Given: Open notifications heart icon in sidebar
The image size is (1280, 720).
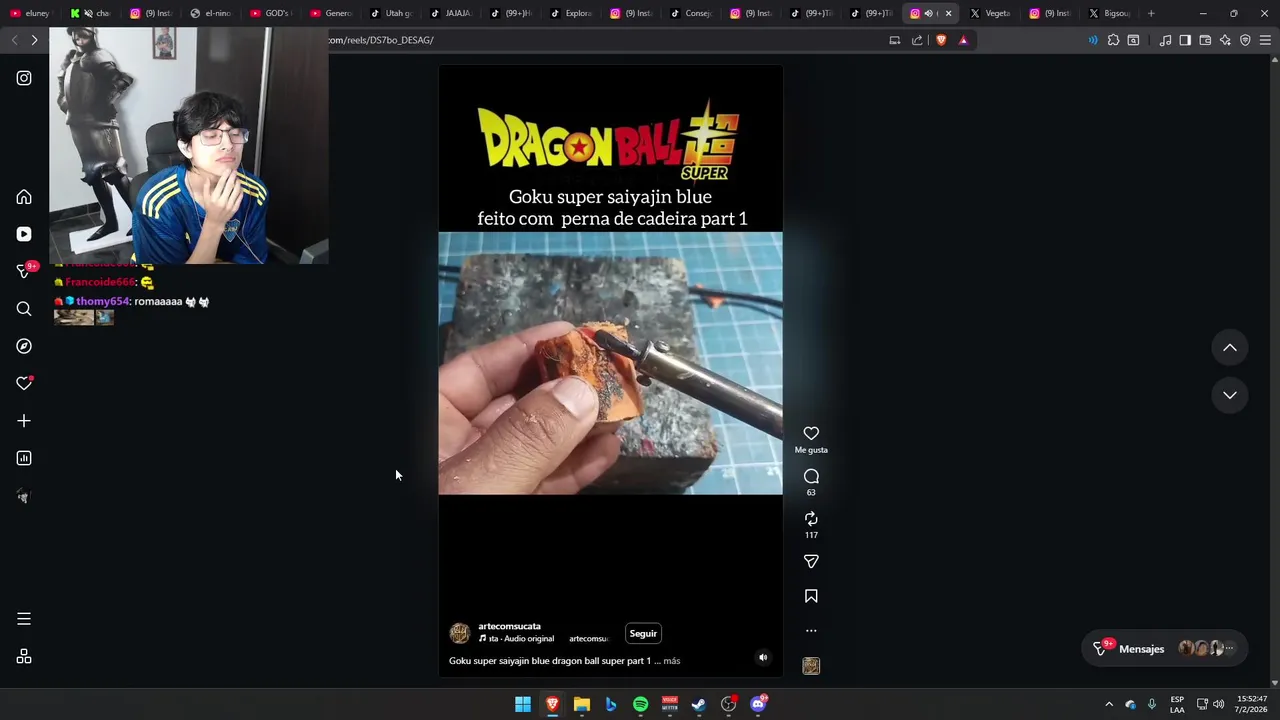Looking at the screenshot, I should [24, 383].
